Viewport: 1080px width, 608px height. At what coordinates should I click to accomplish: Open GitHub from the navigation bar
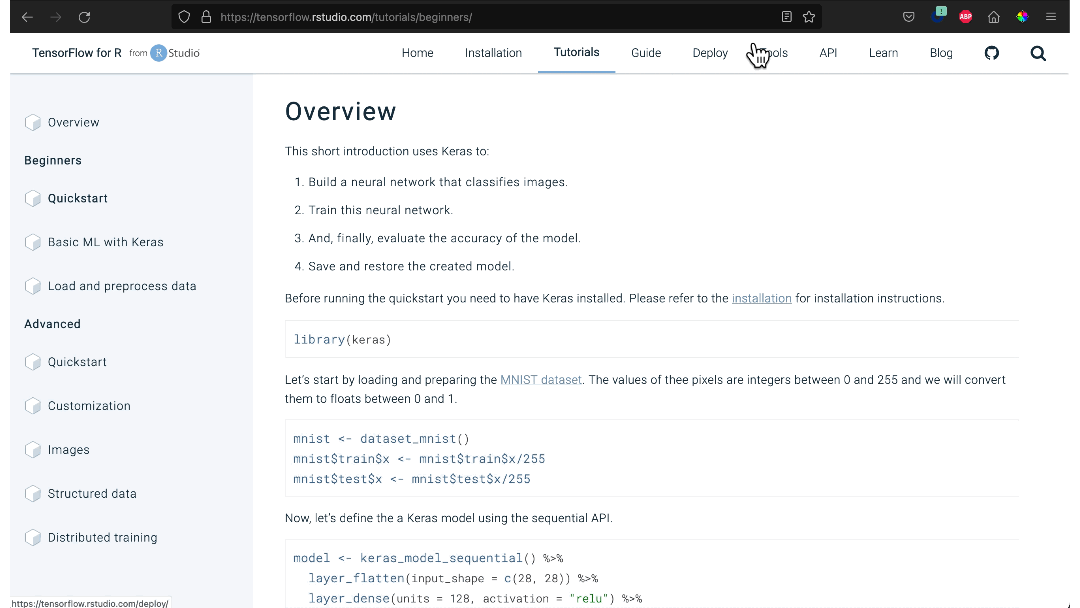pyautogui.click(x=991, y=53)
